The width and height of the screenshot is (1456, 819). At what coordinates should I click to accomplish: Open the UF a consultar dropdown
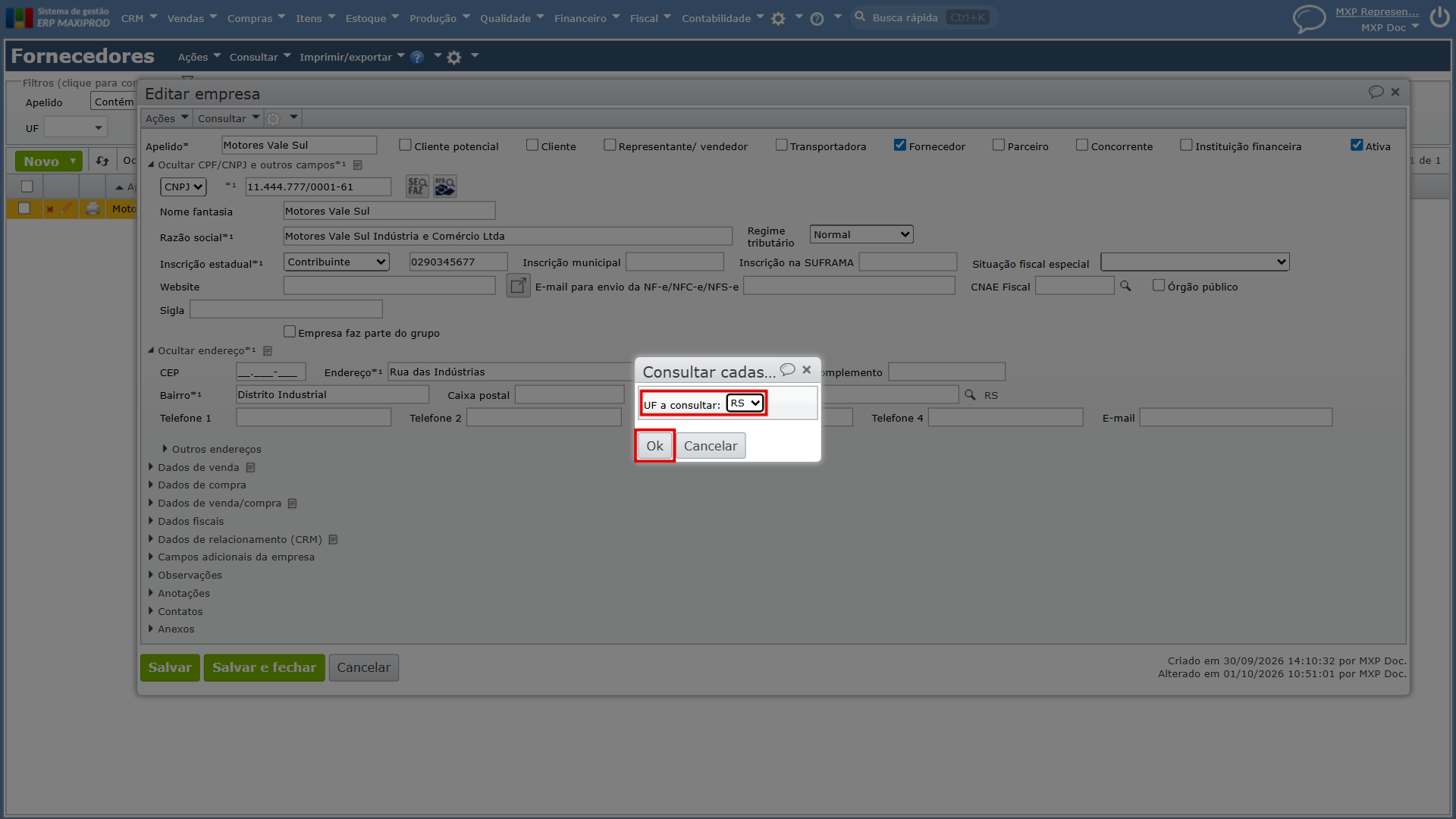tap(745, 403)
